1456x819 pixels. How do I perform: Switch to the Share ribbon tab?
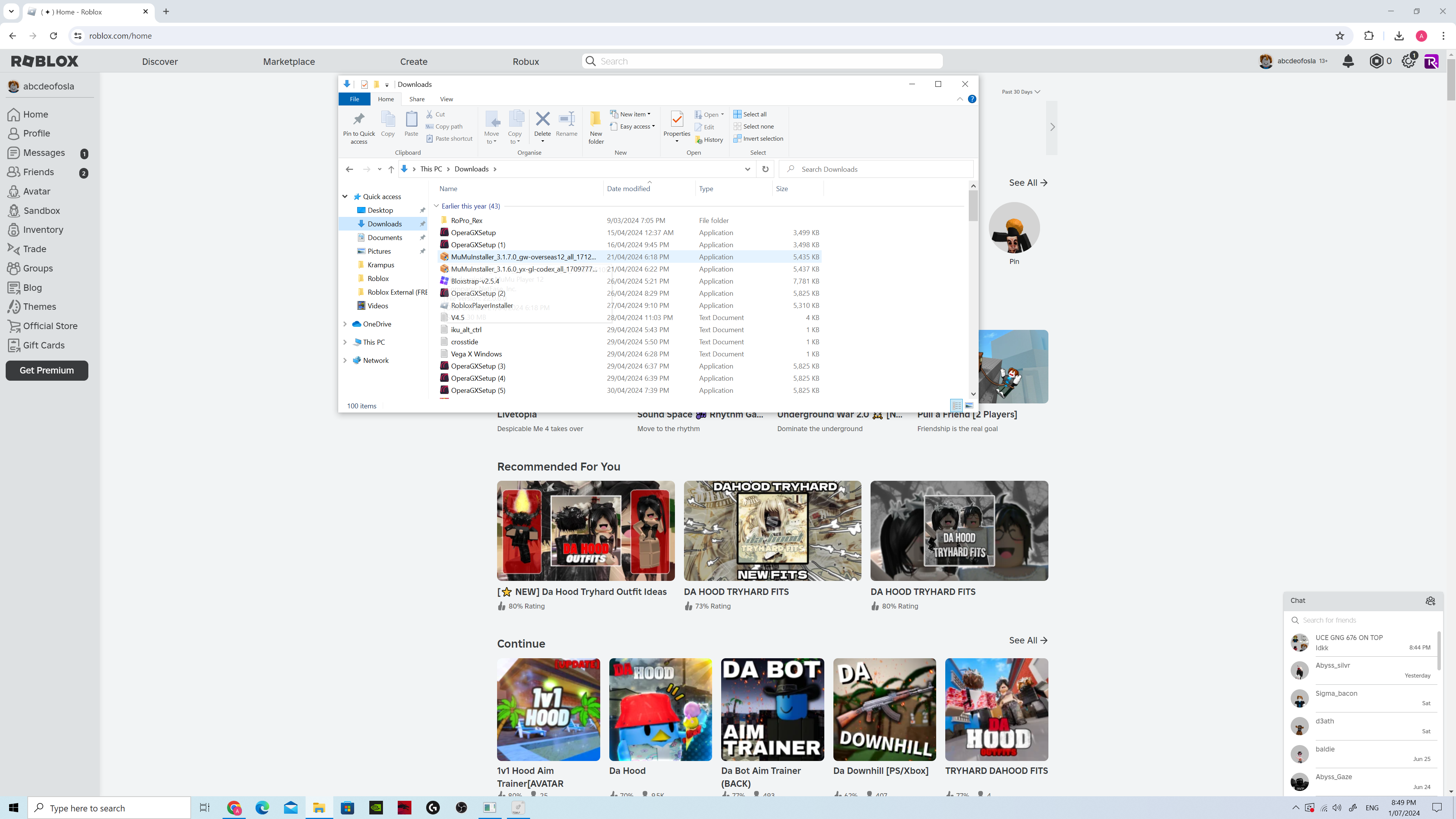click(417, 99)
